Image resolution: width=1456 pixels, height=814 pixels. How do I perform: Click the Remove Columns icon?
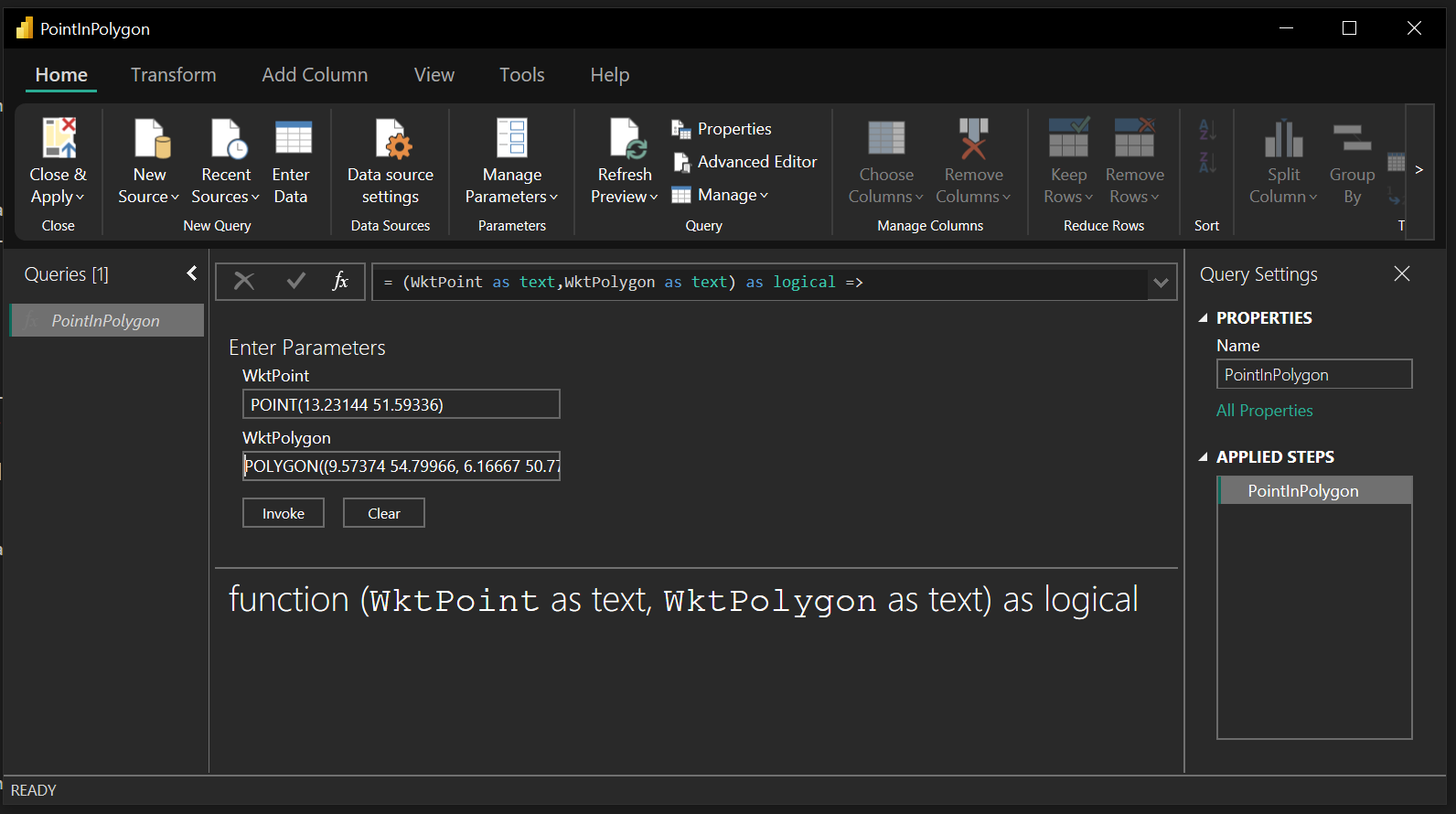pos(973,138)
